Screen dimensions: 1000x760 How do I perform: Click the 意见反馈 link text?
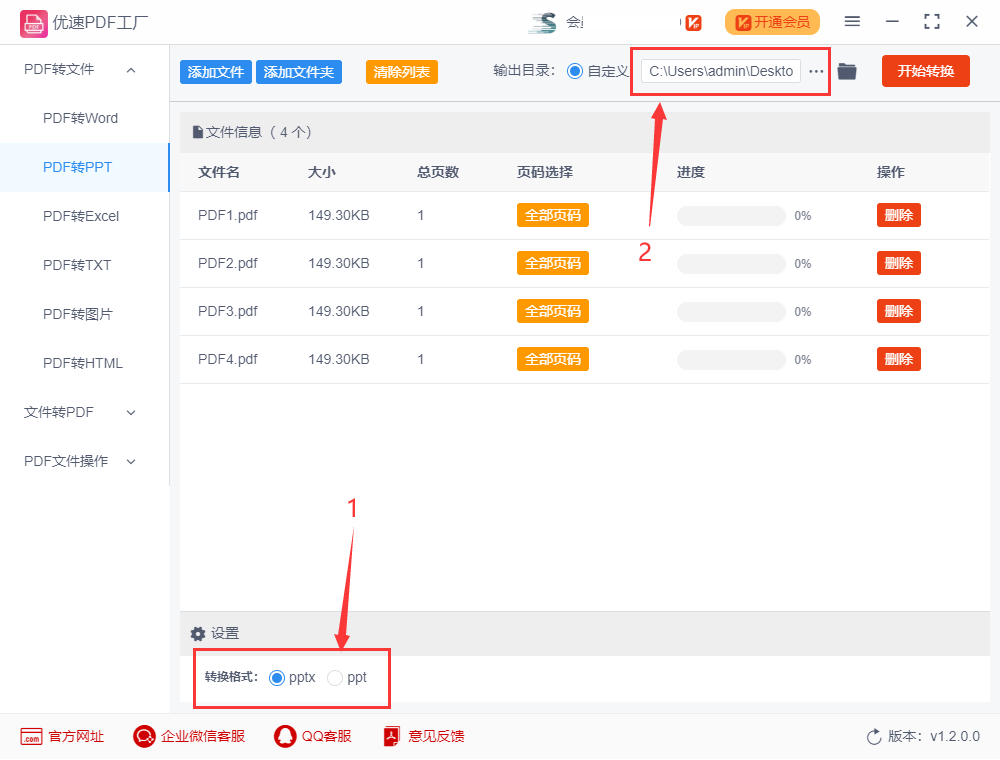coord(437,736)
